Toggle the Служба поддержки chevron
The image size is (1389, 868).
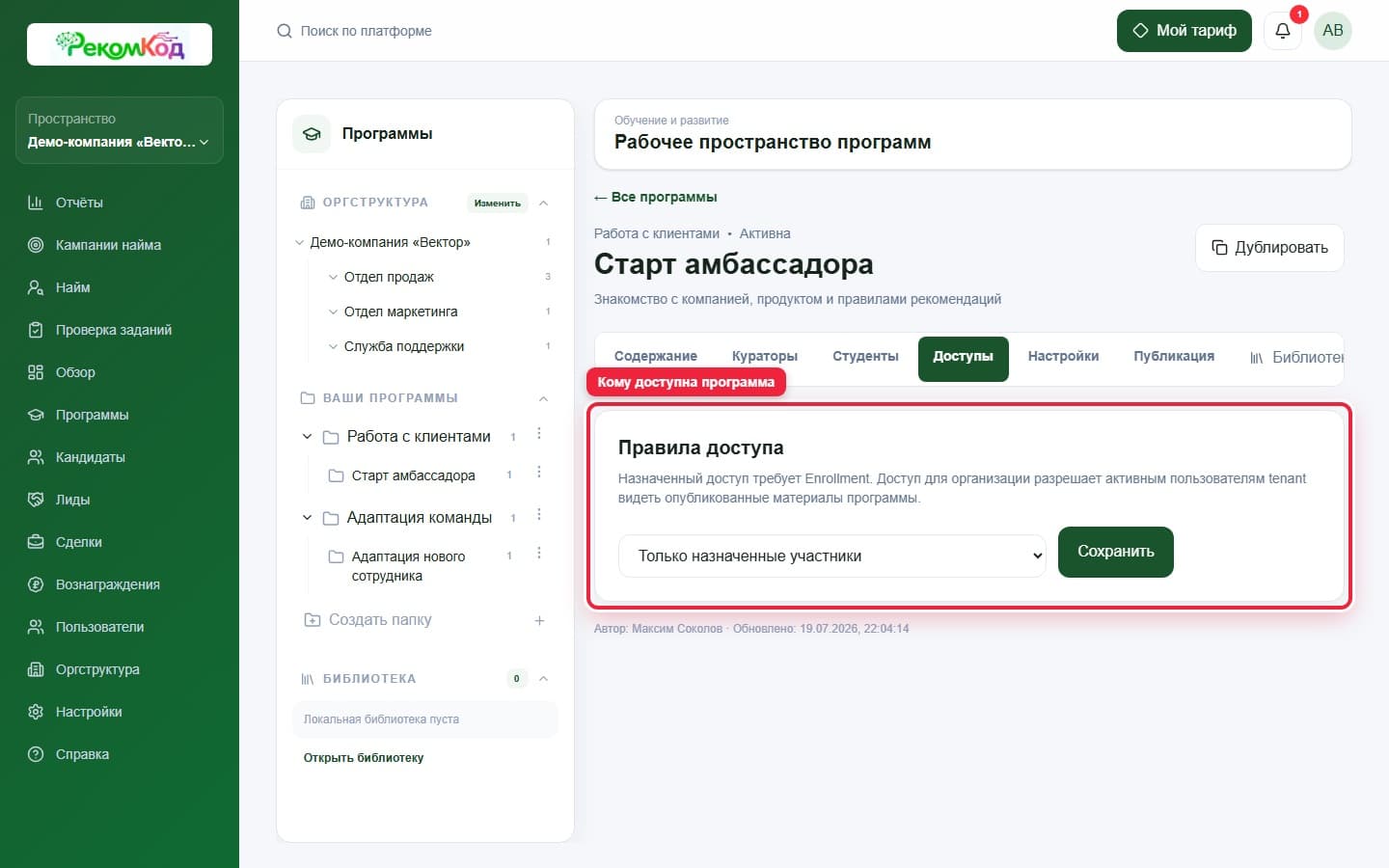tap(333, 347)
